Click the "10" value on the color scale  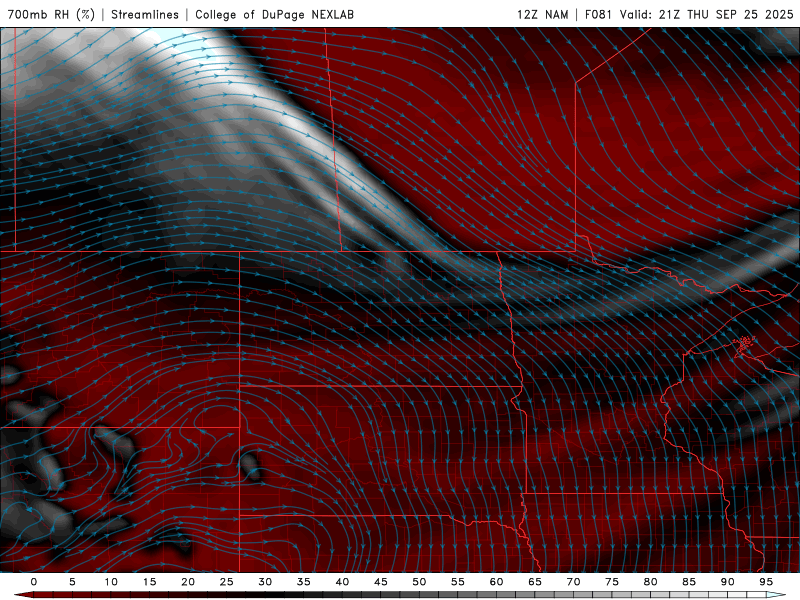(x=111, y=582)
